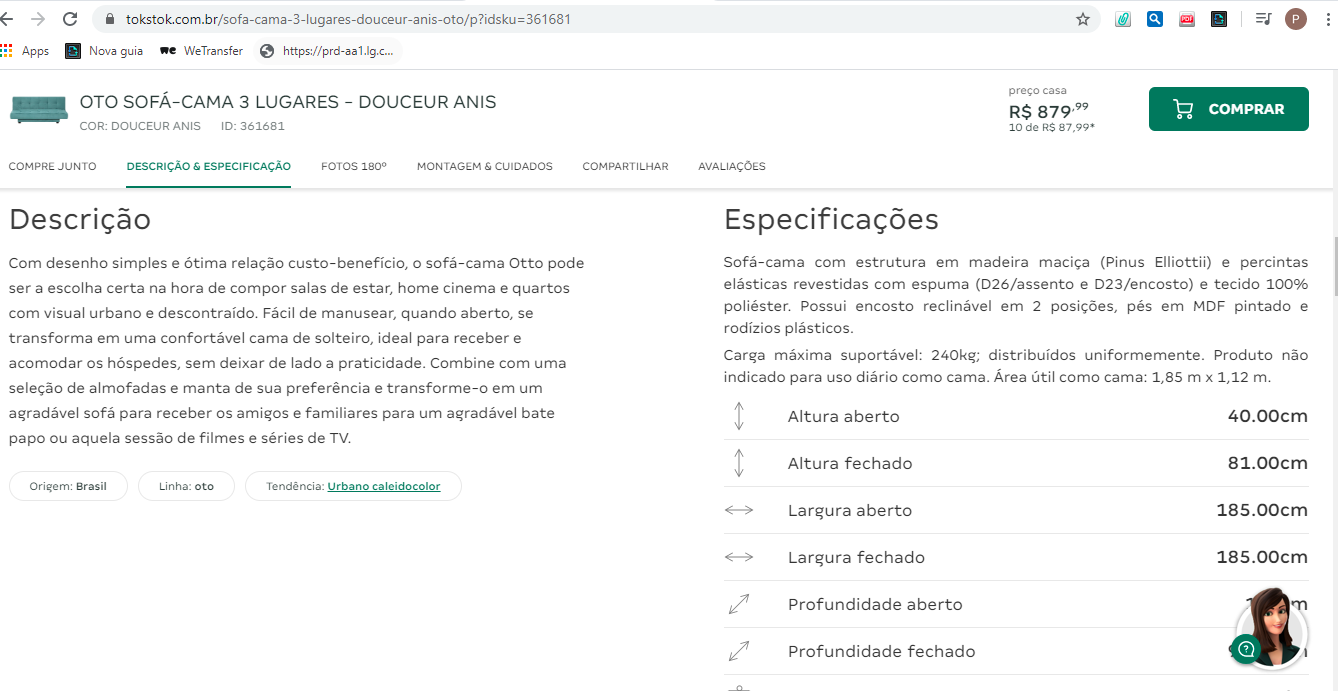1338x691 pixels.
Task: Click the Altura aberto height icon
Action: (739, 416)
